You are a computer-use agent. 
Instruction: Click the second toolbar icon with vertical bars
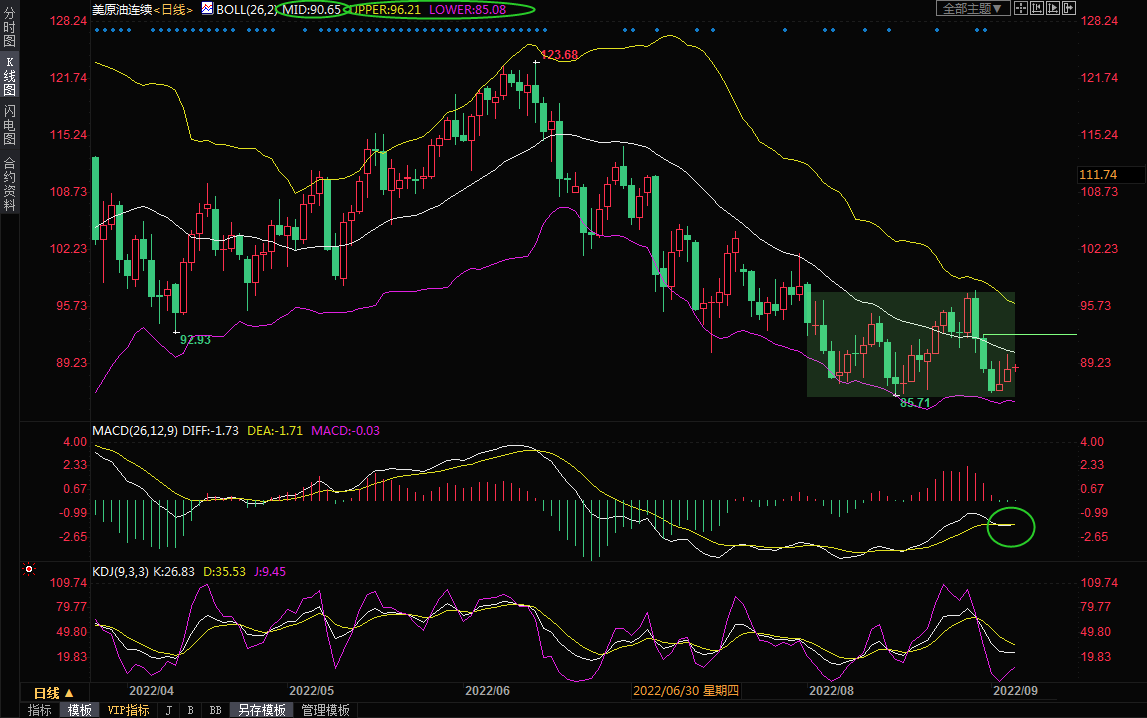click(x=1039, y=8)
